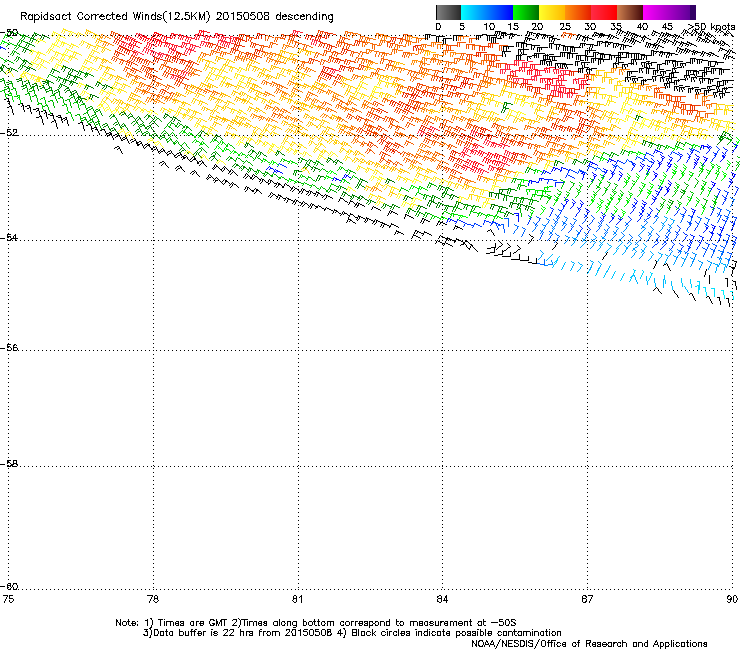Click the longitude label '81'
Image resolution: width=740 pixels, height=650 pixels.
[297, 599]
